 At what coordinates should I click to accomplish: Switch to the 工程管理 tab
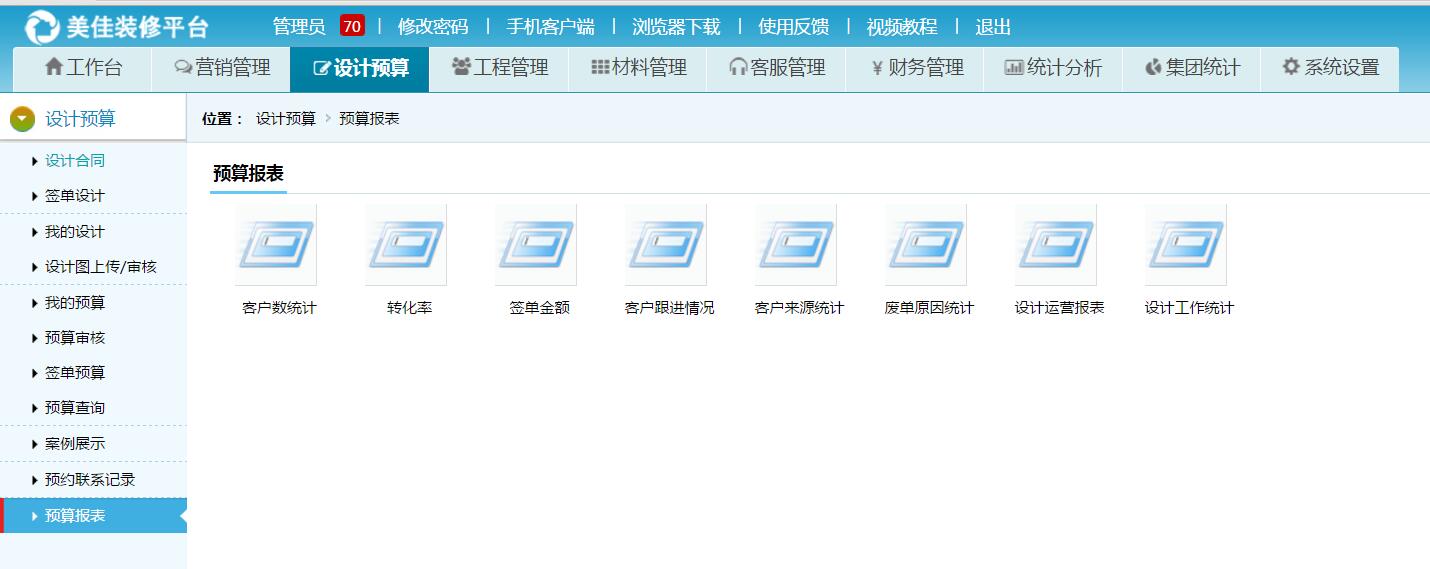coord(499,68)
